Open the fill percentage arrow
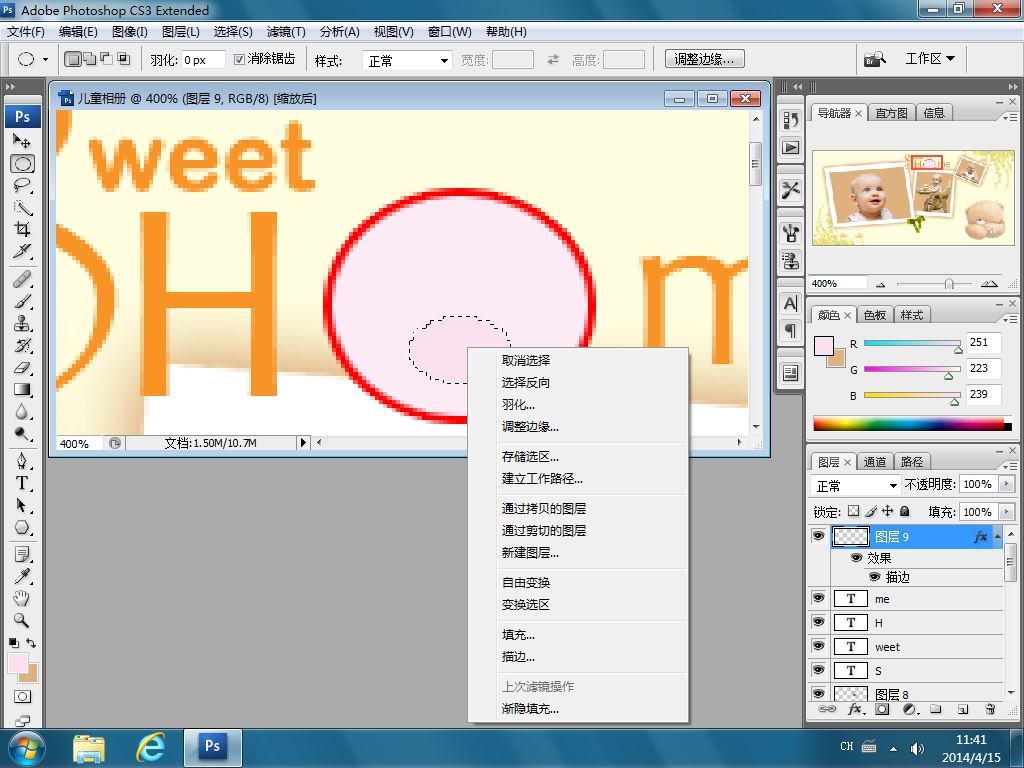Image resolution: width=1024 pixels, height=768 pixels. 1006,511
